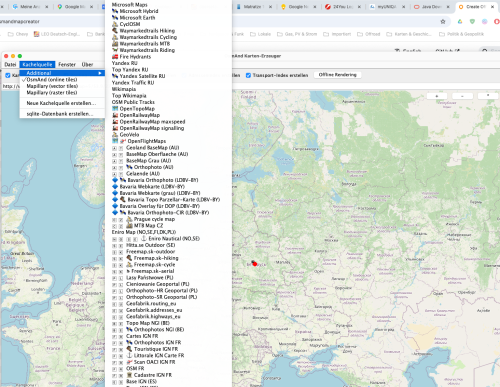Toggle Transport-Index erstellen checkbox

point(248,75)
